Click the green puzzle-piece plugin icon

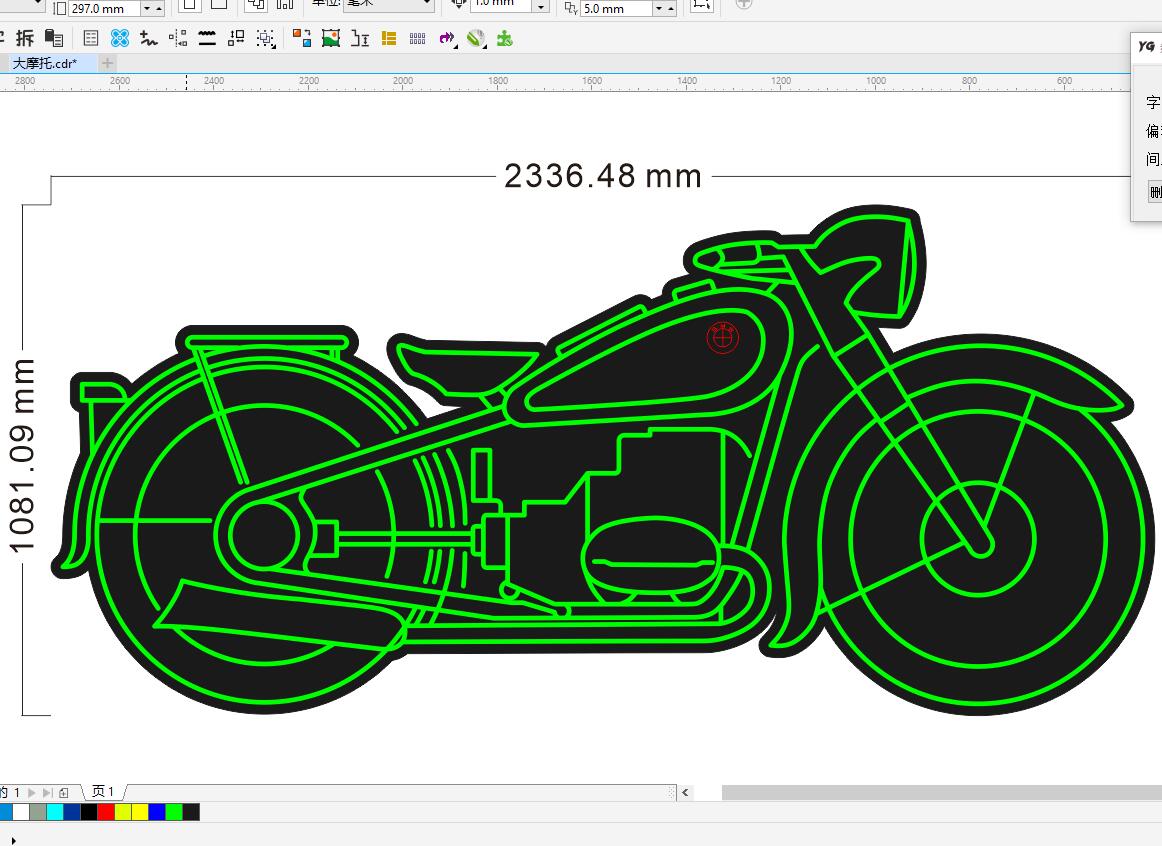point(505,39)
